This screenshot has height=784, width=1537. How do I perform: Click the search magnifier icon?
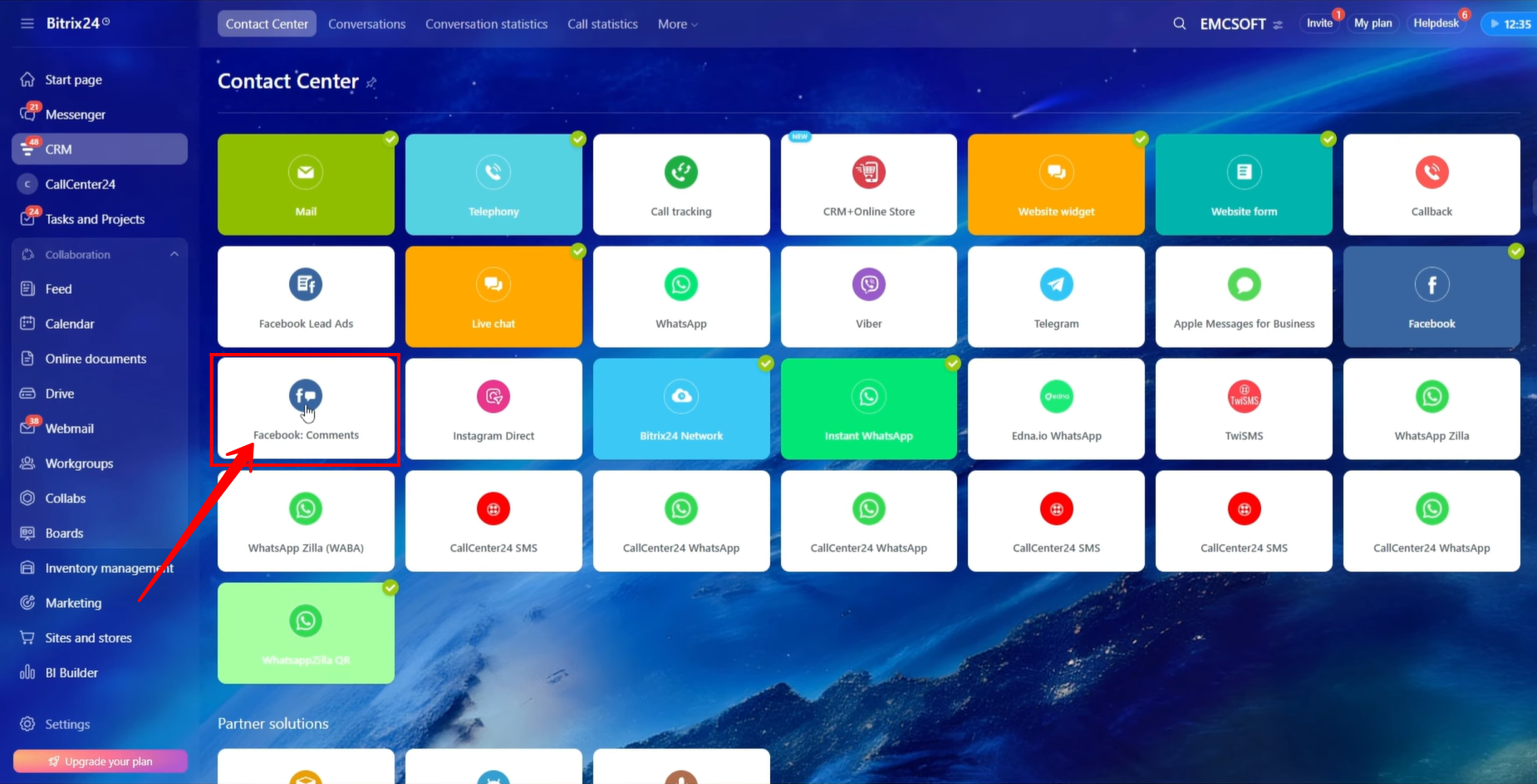(x=1179, y=24)
